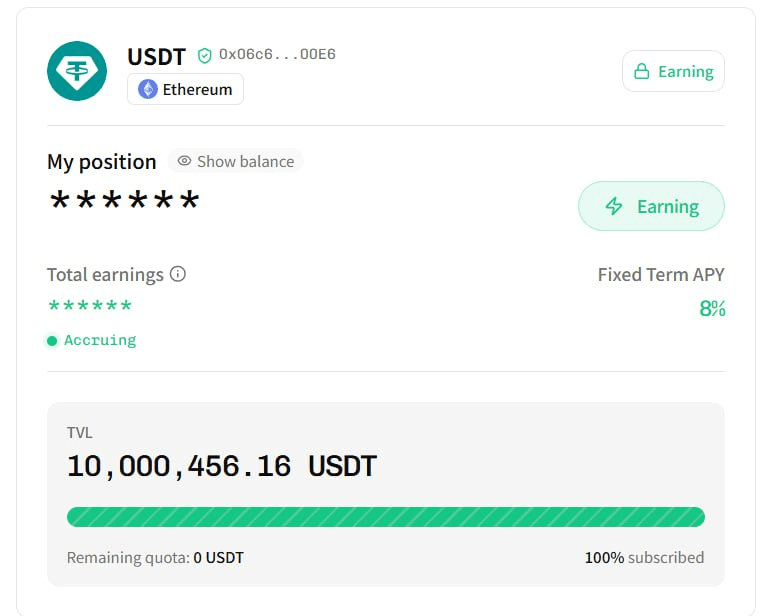Viewport: 769px width, 616px height.
Task: Click the 100% subscribed label
Action: tap(644, 558)
